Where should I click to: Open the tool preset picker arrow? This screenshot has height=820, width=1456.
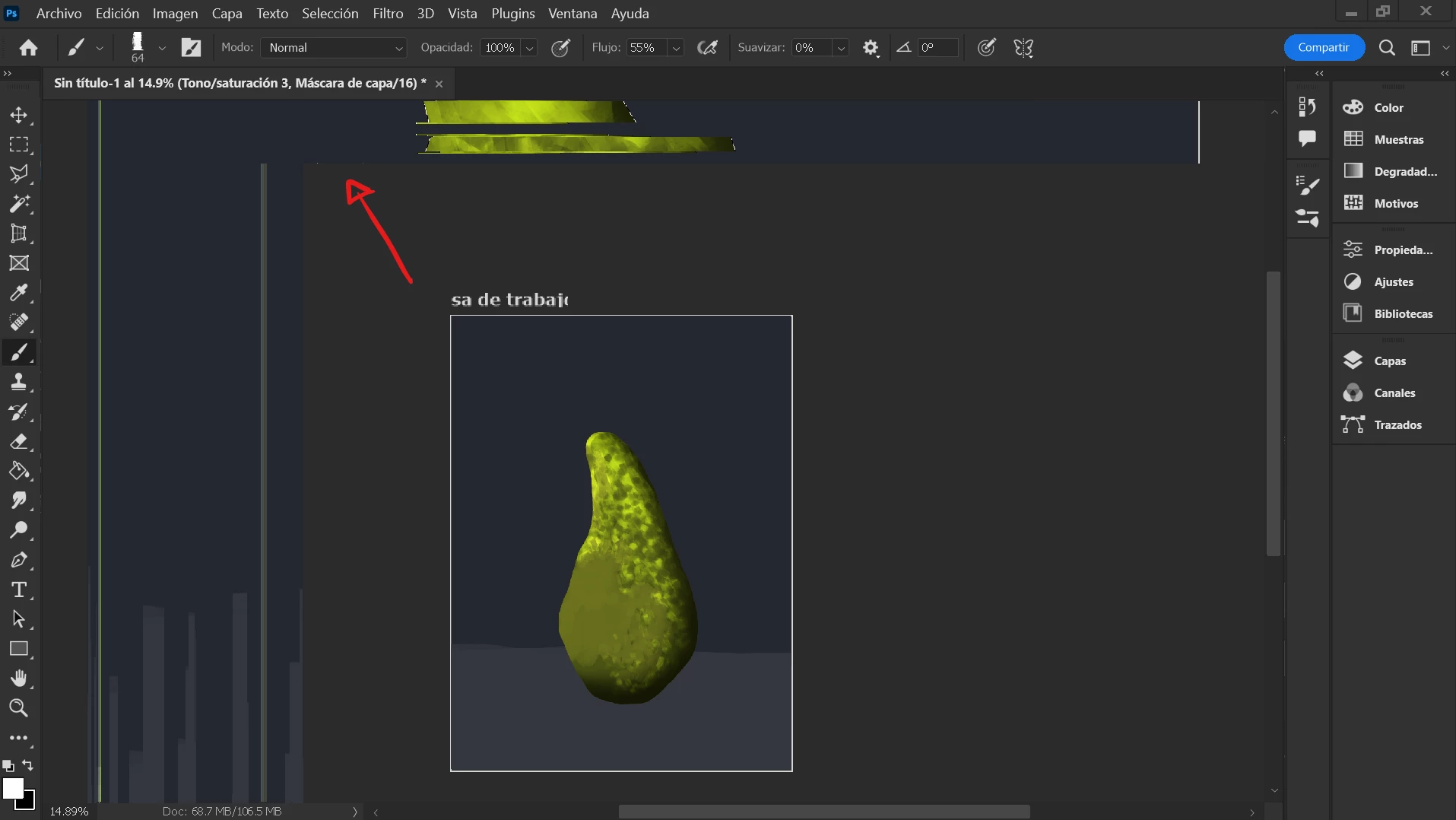(100, 48)
